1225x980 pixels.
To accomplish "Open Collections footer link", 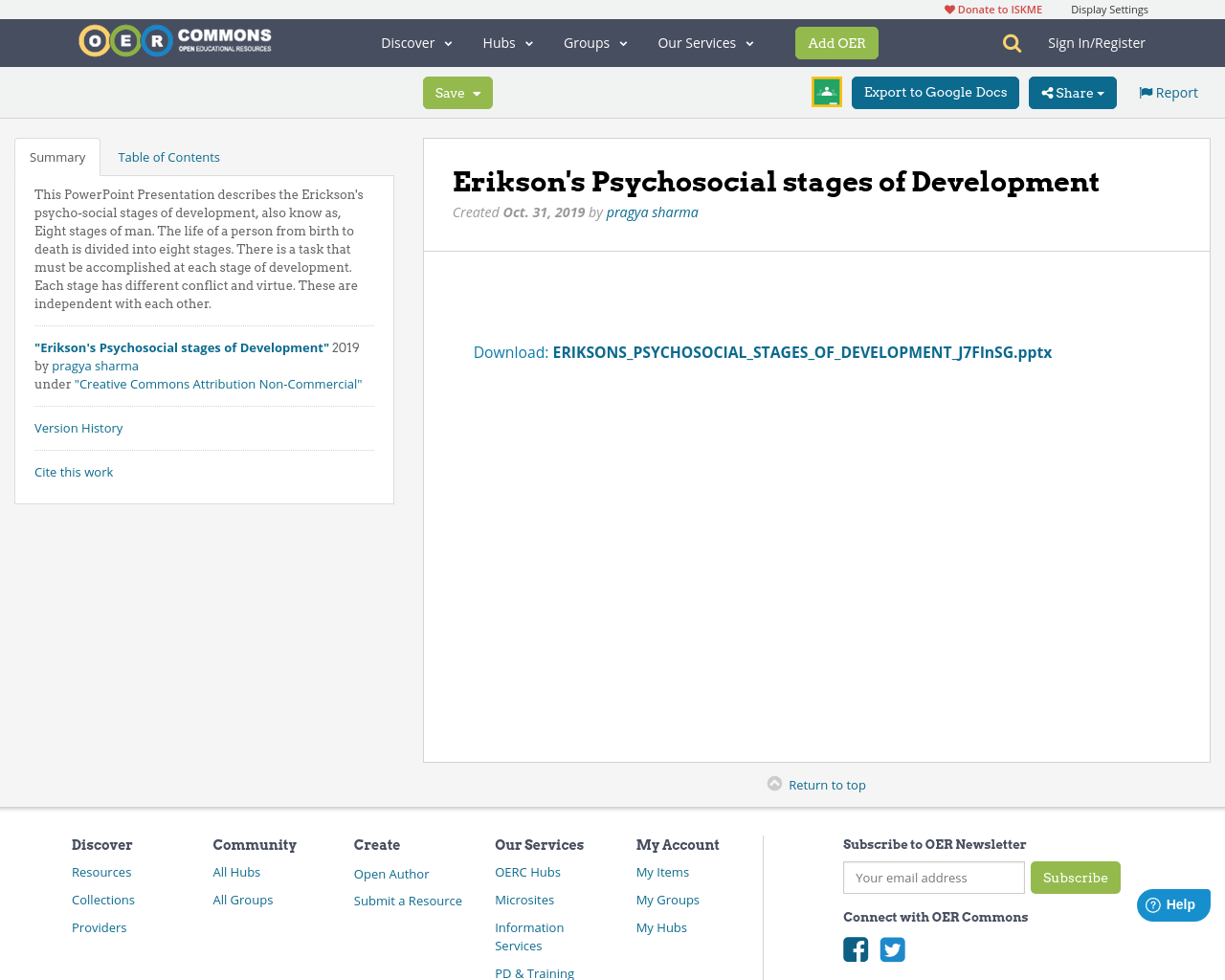I will tap(103, 900).
